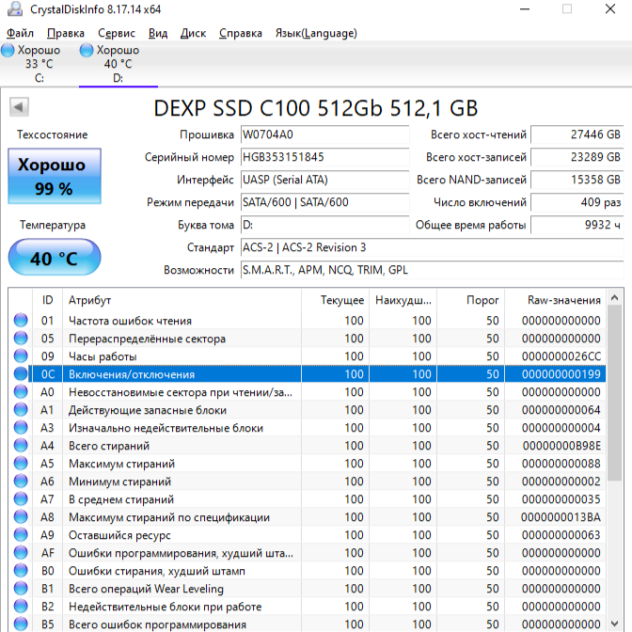632x632 pixels.
Task: Click the CrystalDiskInfo title bar app icon
Action: point(15,9)
